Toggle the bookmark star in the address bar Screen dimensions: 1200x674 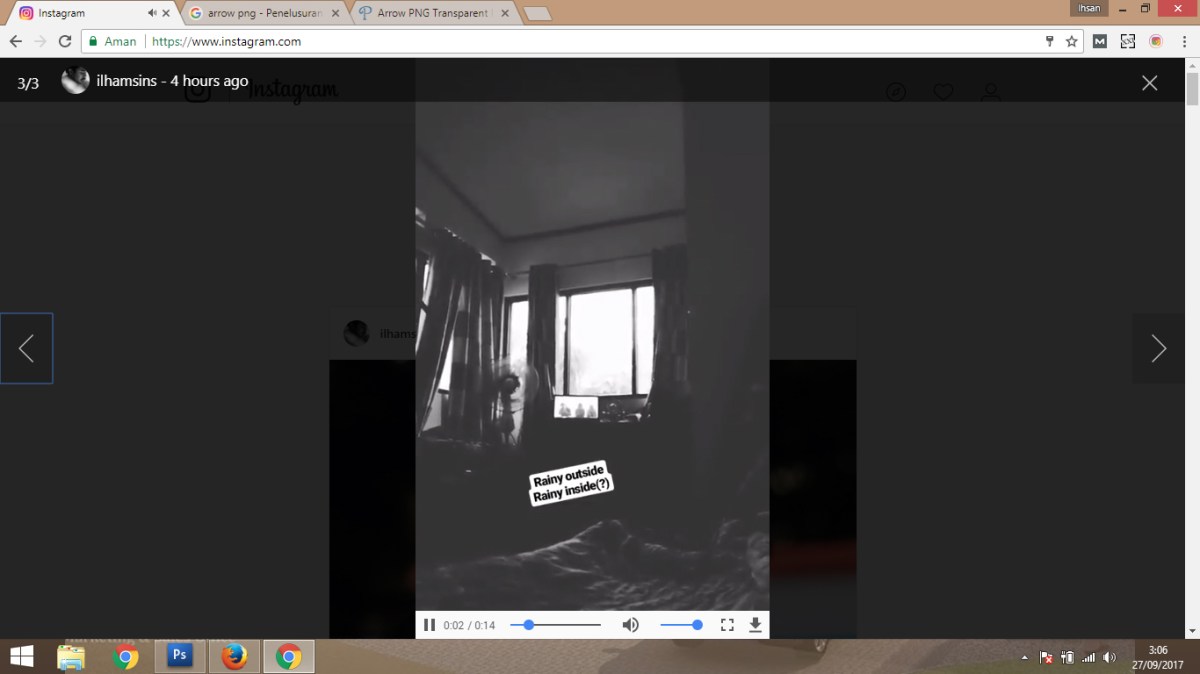tap(1071, 41)
